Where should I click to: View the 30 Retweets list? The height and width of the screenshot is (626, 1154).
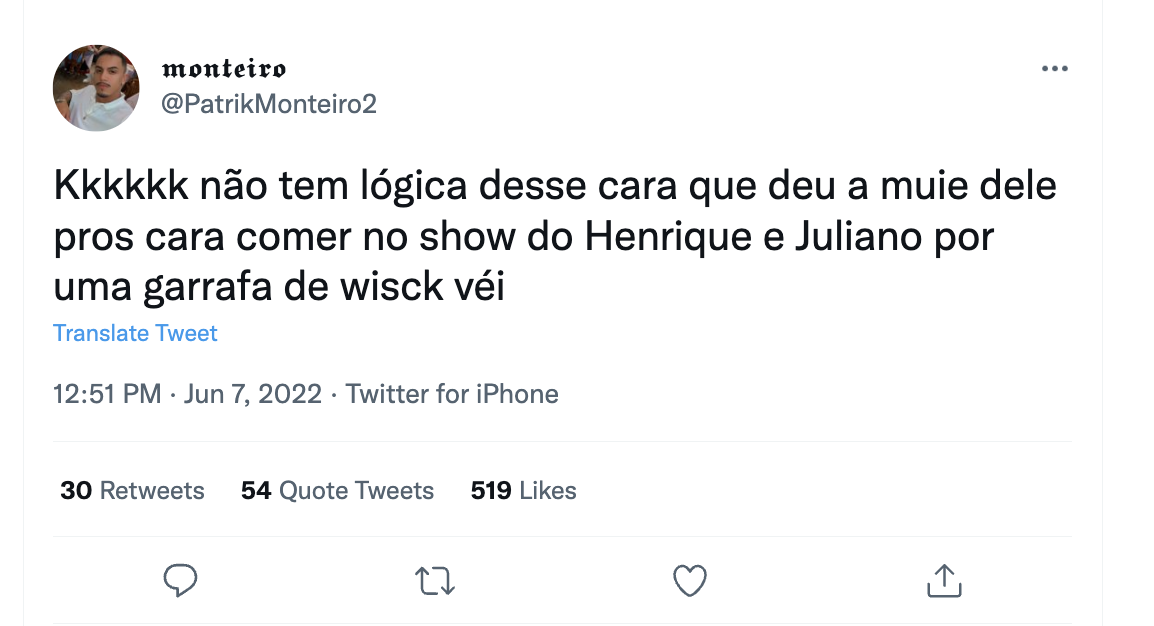click(132, 491)
